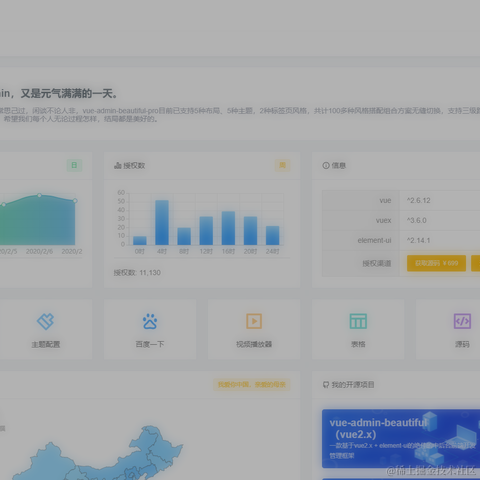Click the GitHub icon beside 我的开源项目
This screenshot has width=480, height=480.
(326, 385)
